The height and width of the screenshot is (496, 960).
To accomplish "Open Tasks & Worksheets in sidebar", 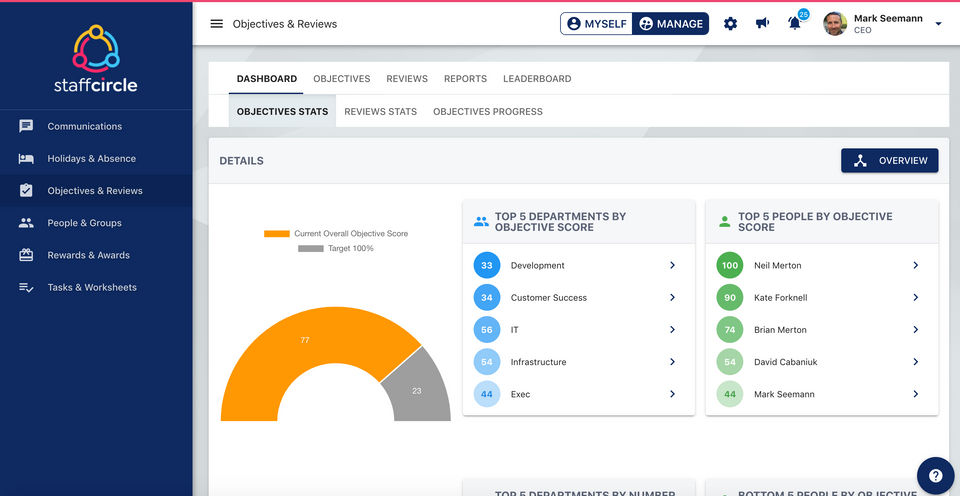I will 92,288.
